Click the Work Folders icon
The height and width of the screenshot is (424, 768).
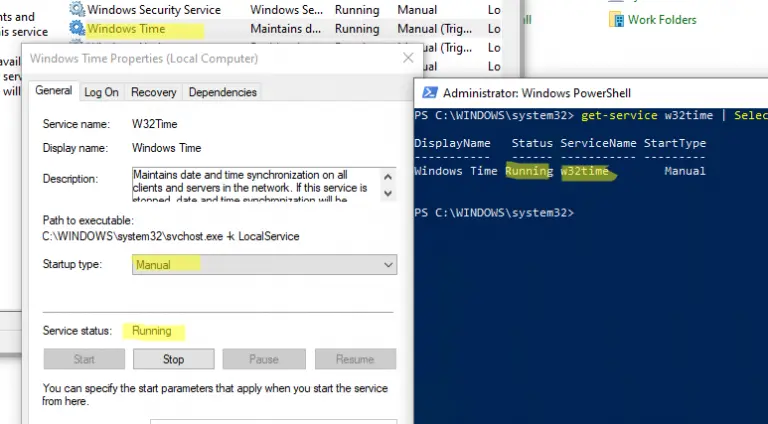point(616,20)
